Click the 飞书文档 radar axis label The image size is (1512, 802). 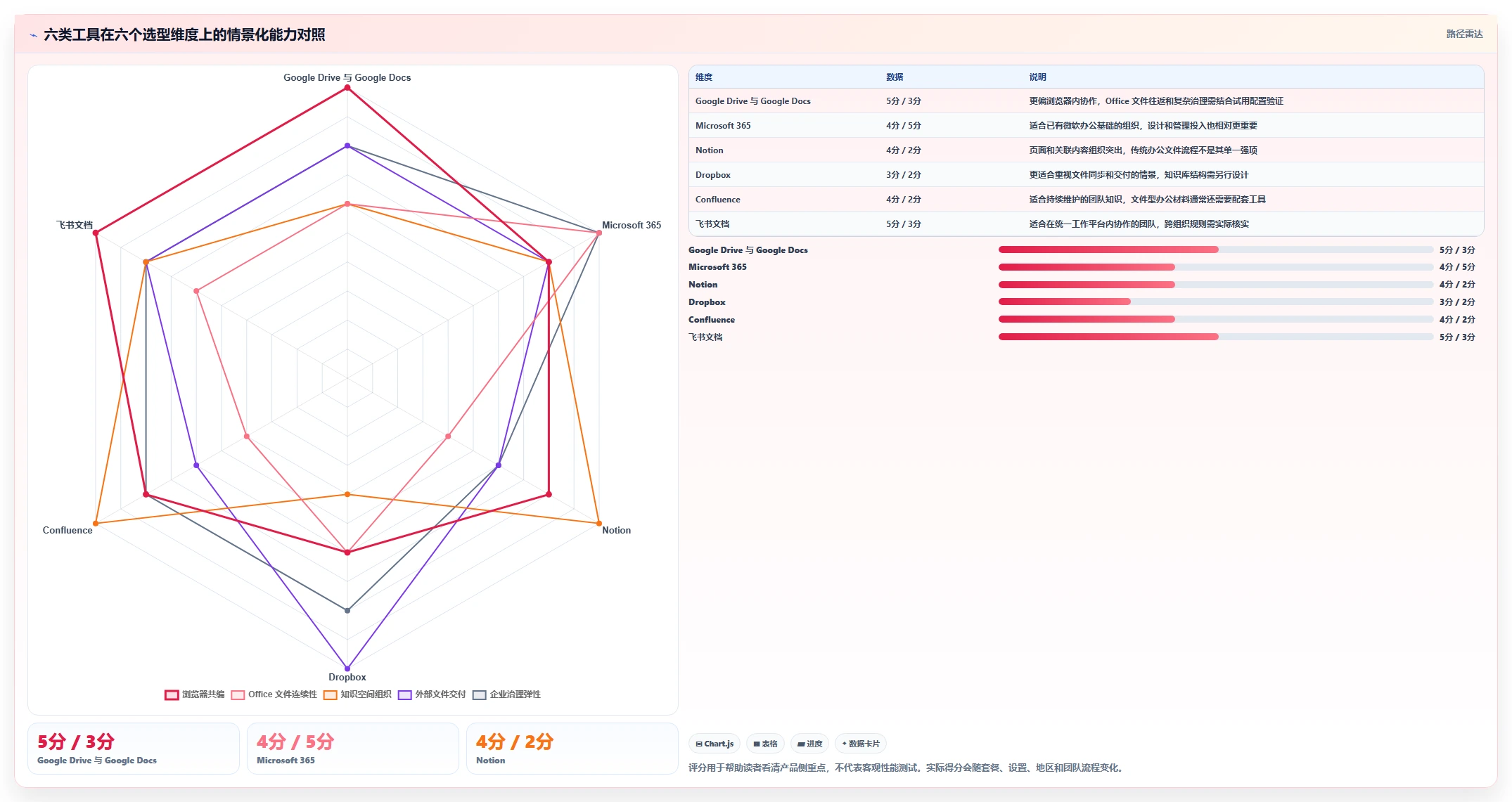click(x=75, y=225)
